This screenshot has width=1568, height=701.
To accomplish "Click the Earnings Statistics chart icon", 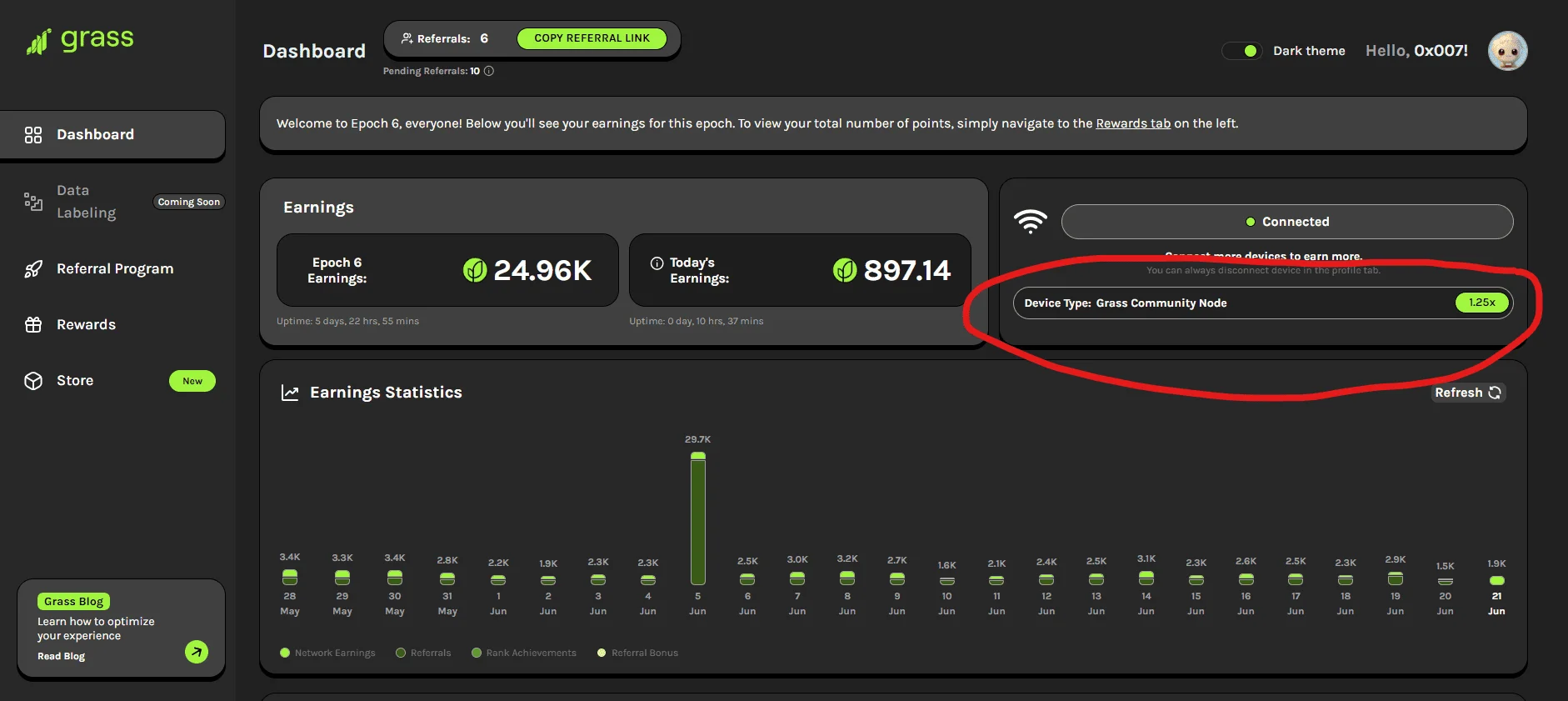I will click(x=290, y=393).
